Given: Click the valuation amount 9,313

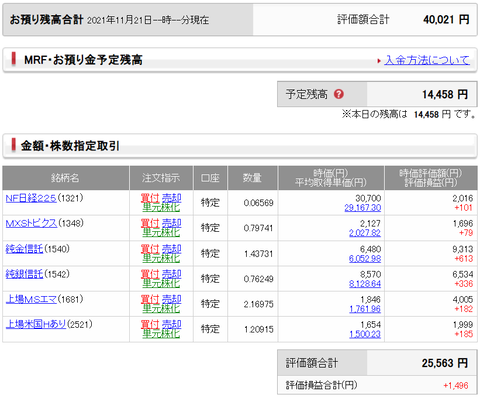Looking at the screenshot, I should (x=463, y=249).
